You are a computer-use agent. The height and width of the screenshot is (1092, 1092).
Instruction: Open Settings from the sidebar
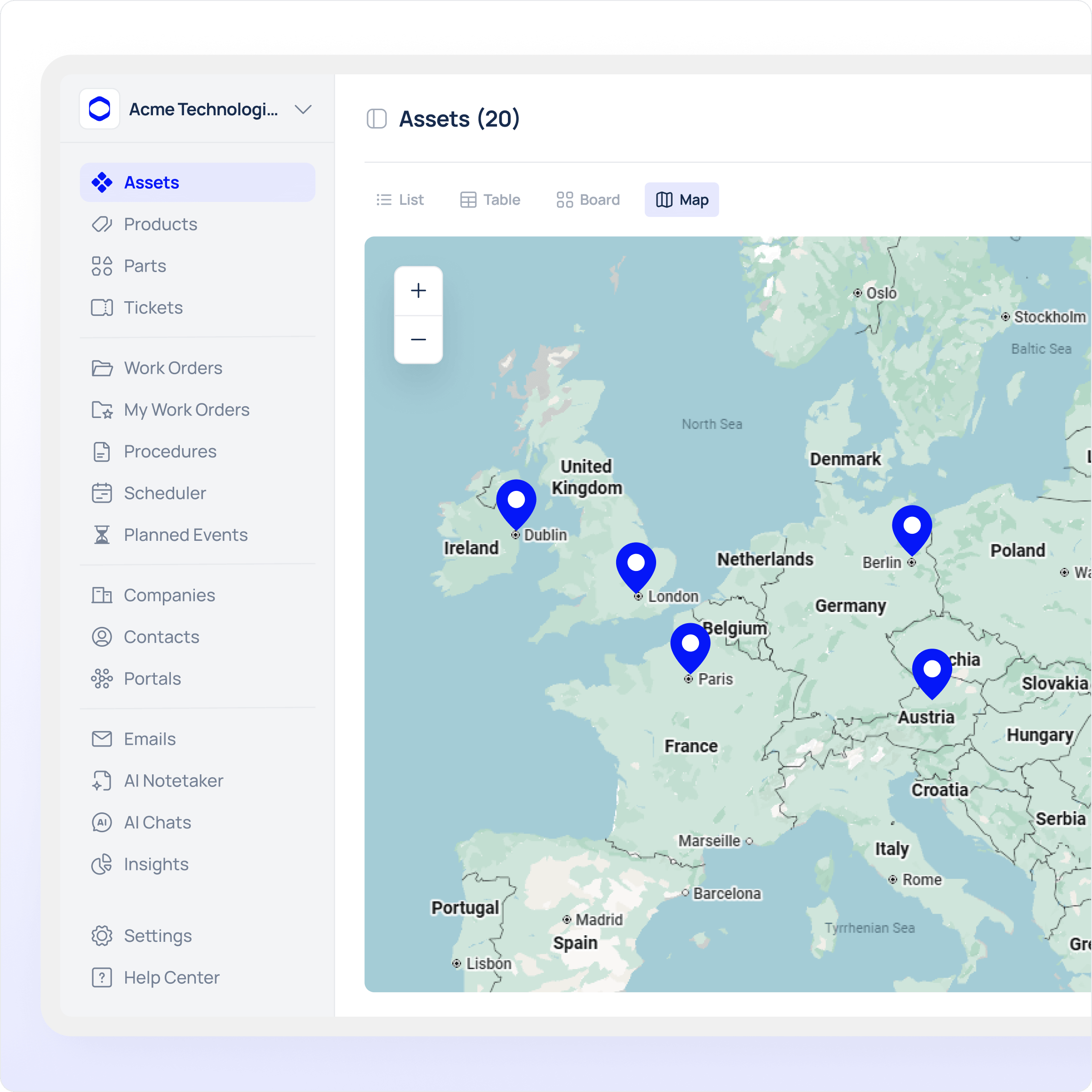(x=157, y=935)
